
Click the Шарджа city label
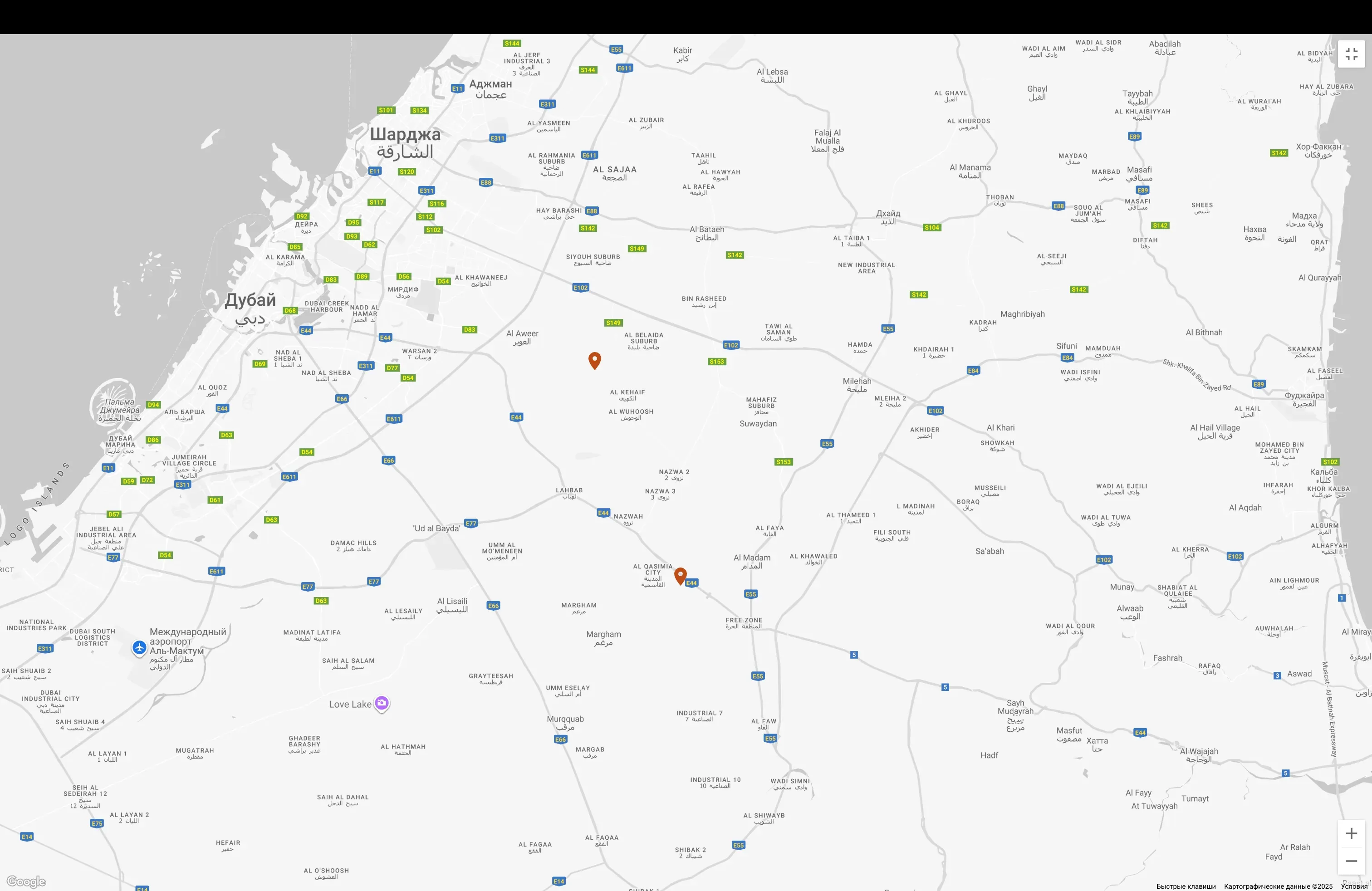405,134
